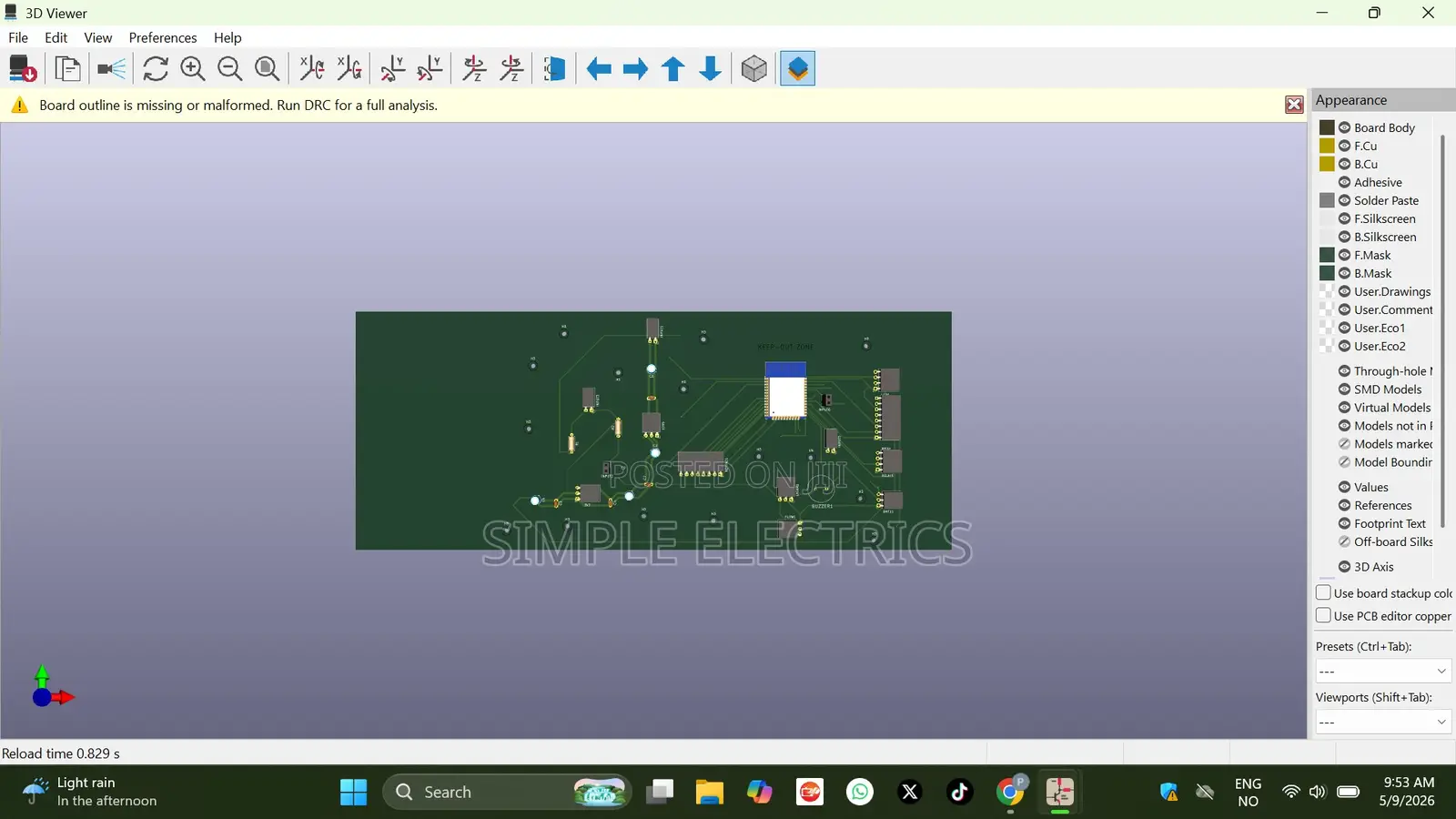
Task: Toggle 3D Axis visibility
Action: point(1344,567)
